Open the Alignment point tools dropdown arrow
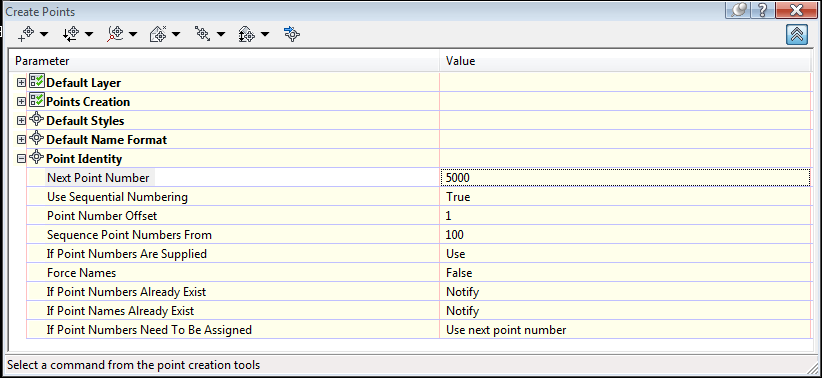The image size is (822, 378). [x=132, y=35]
